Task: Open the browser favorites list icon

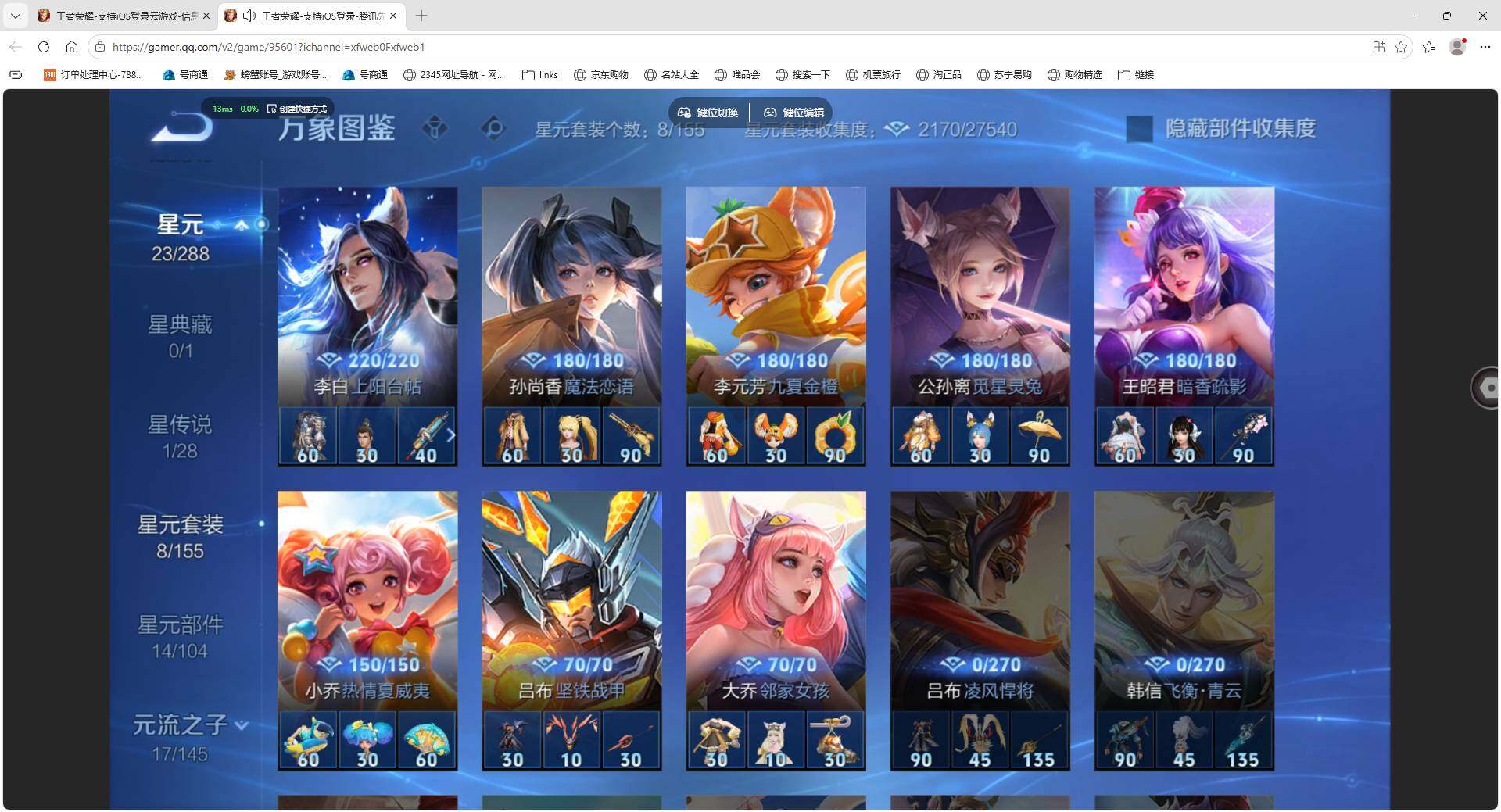Action: (x=1429, y=47)
